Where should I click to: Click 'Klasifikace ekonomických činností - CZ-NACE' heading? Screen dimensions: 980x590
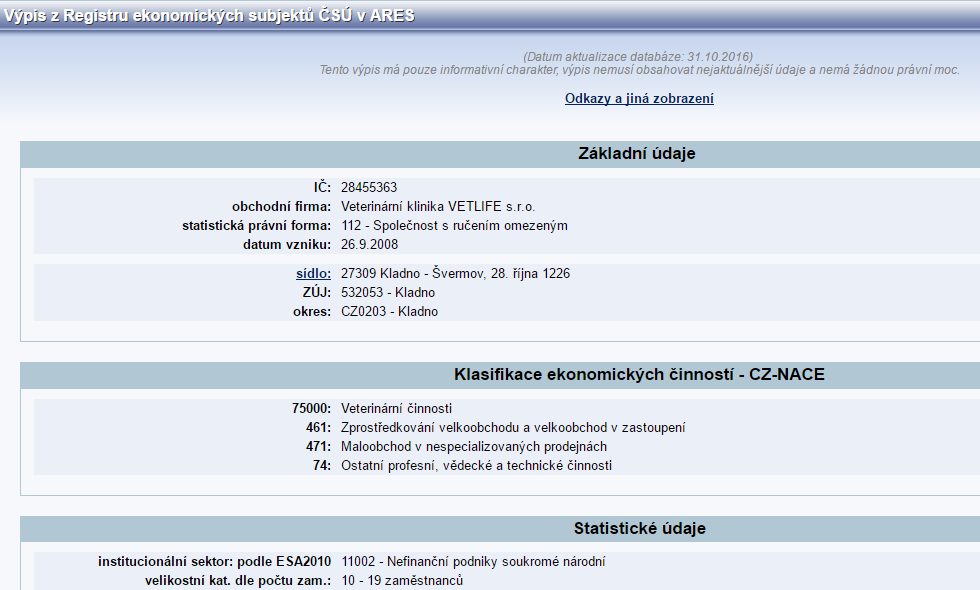[639, 375]
